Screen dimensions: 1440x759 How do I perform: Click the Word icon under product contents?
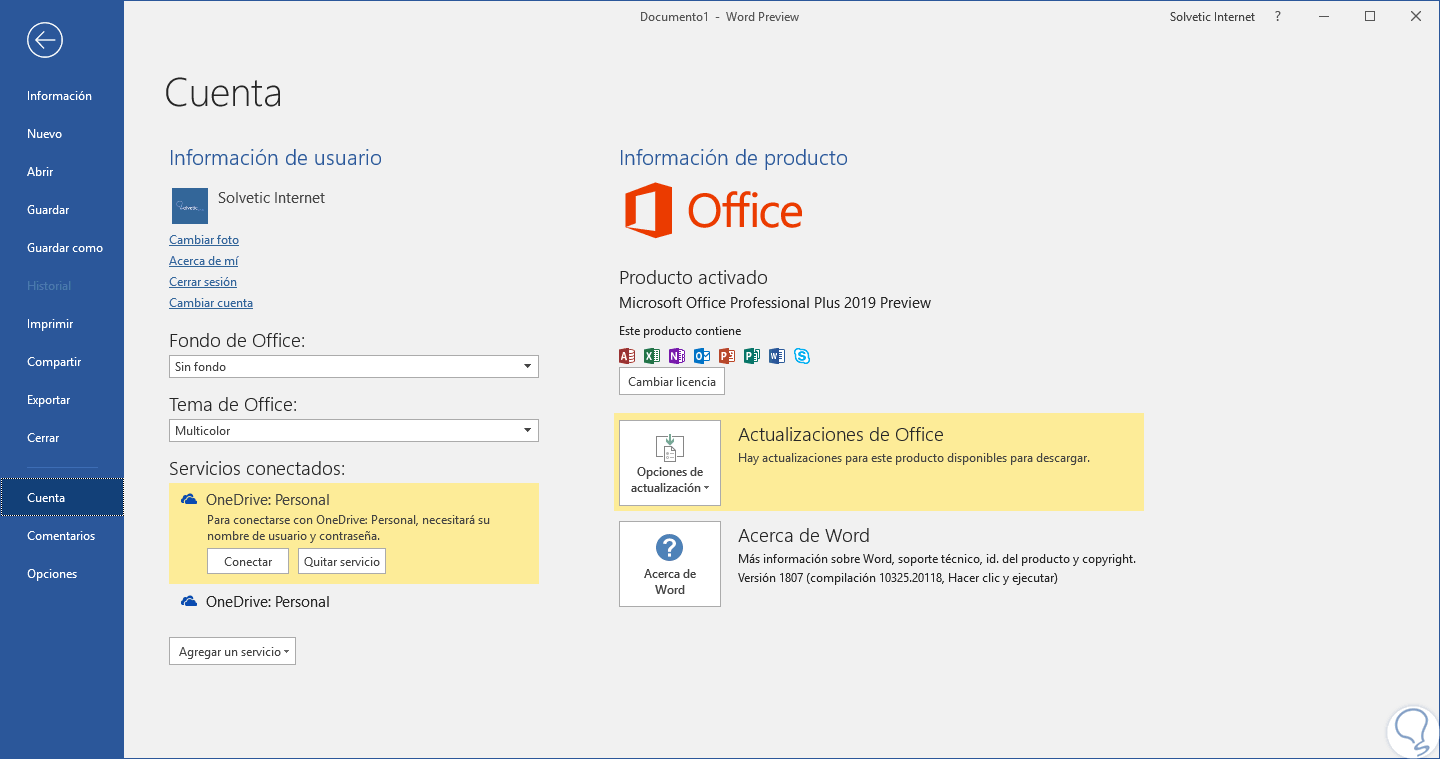tap(777, 355)
